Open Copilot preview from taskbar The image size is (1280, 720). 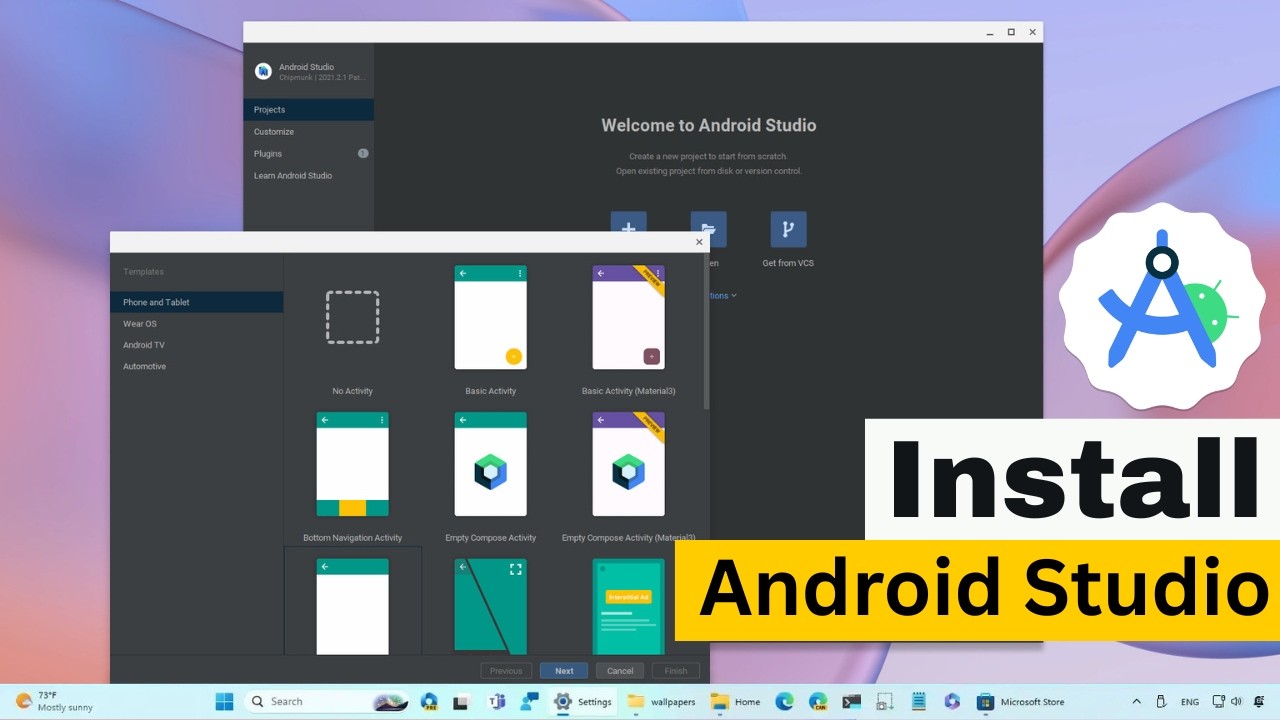click(x=429, y=701)
